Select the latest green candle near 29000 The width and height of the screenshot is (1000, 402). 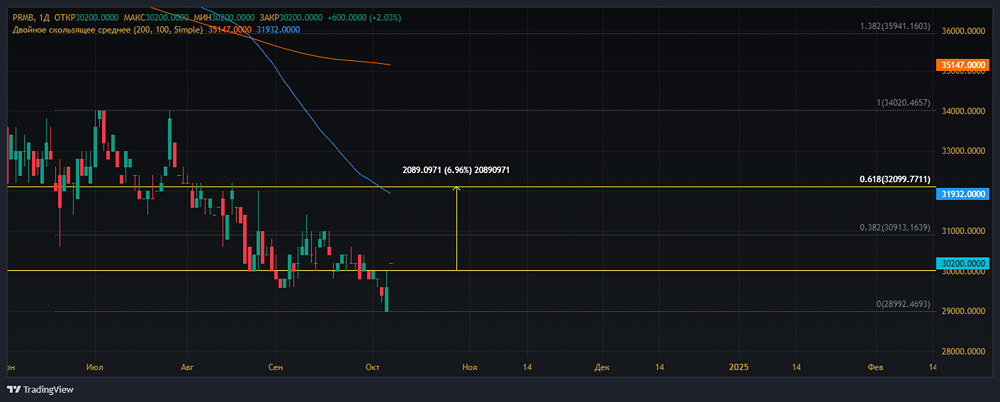387,299
